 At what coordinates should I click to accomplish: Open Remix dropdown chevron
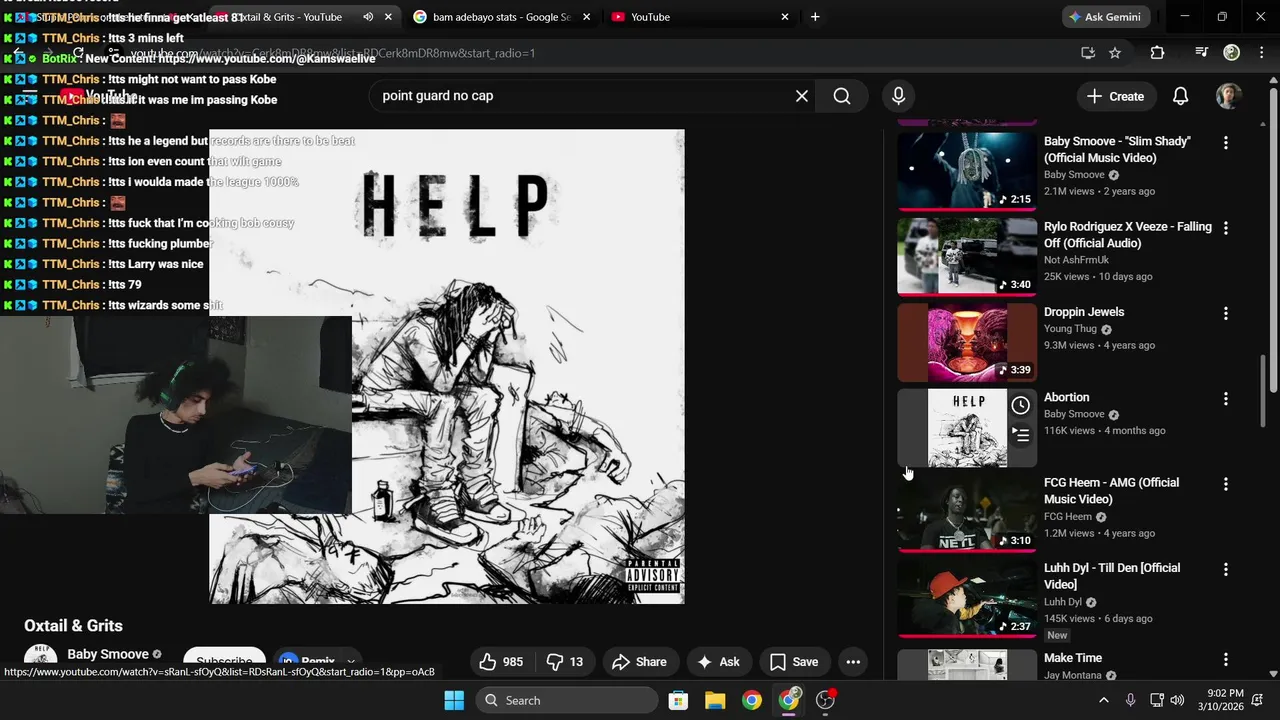(x=351, y=662)
